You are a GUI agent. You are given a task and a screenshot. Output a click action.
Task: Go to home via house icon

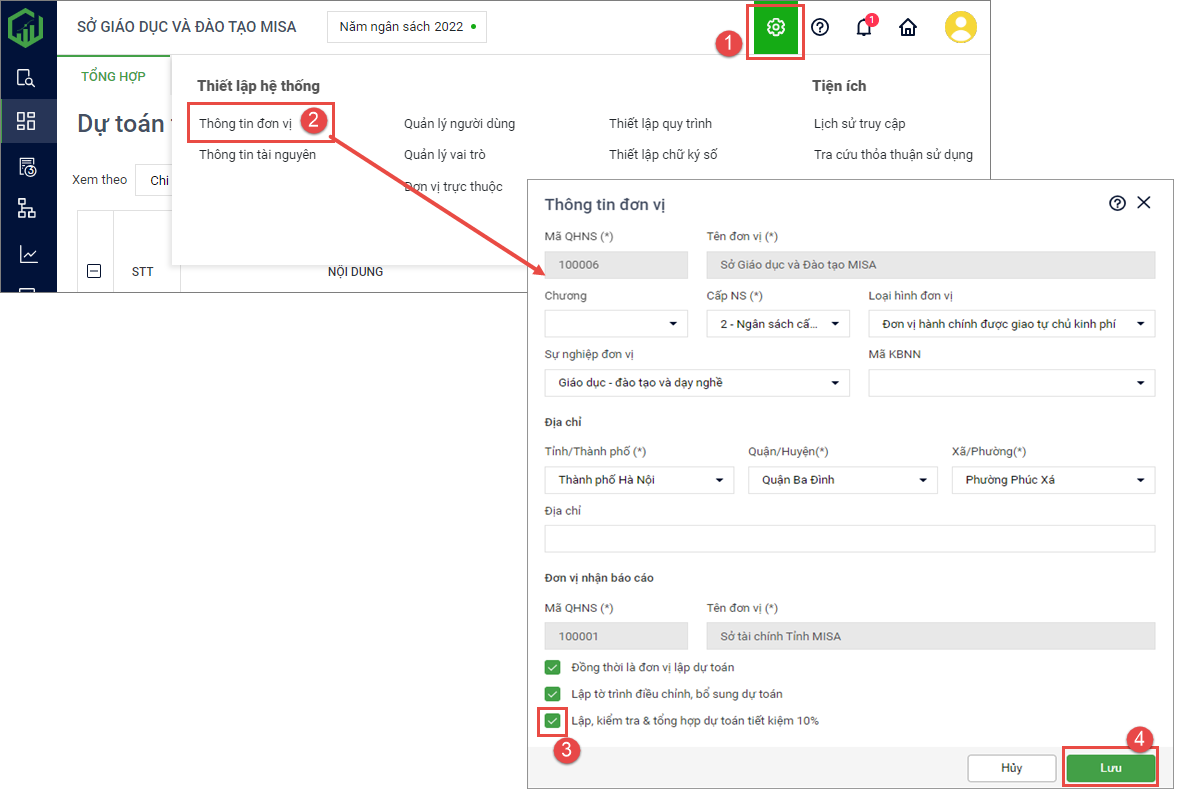pyautogui.click(x=908, y=27)
